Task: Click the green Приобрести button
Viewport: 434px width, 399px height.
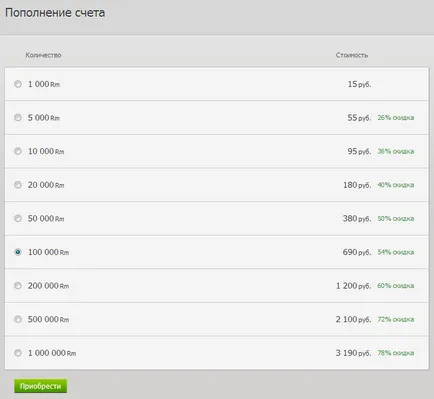Action: tap(40, 386)
